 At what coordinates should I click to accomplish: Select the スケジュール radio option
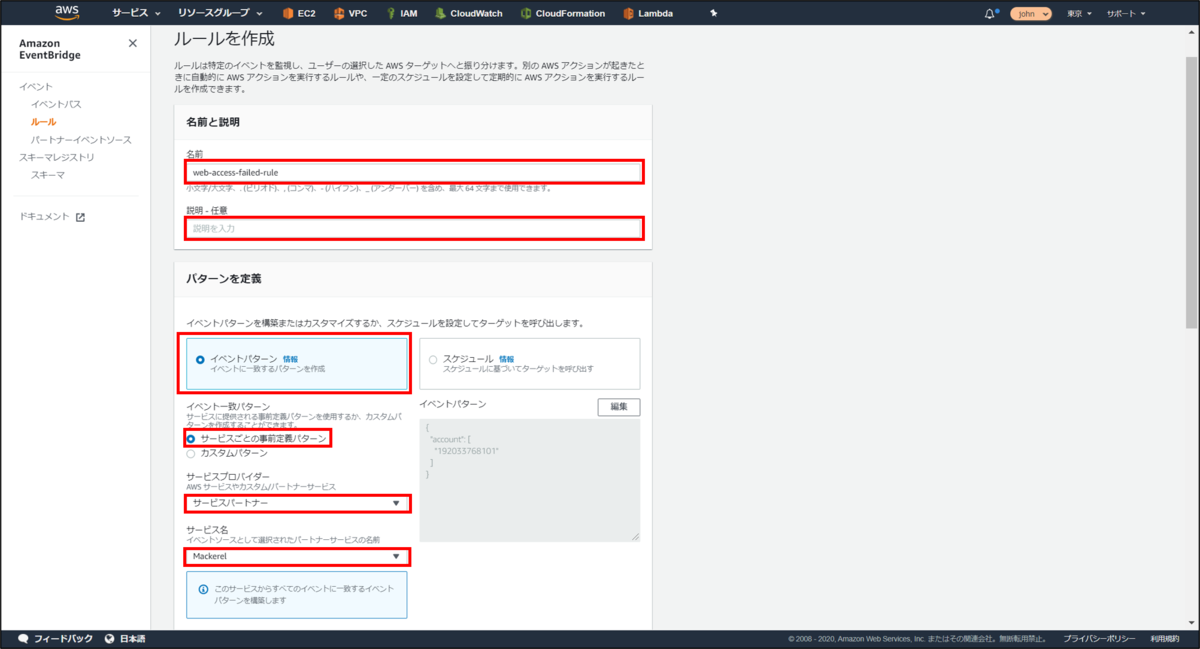click(x=434, y=359)
